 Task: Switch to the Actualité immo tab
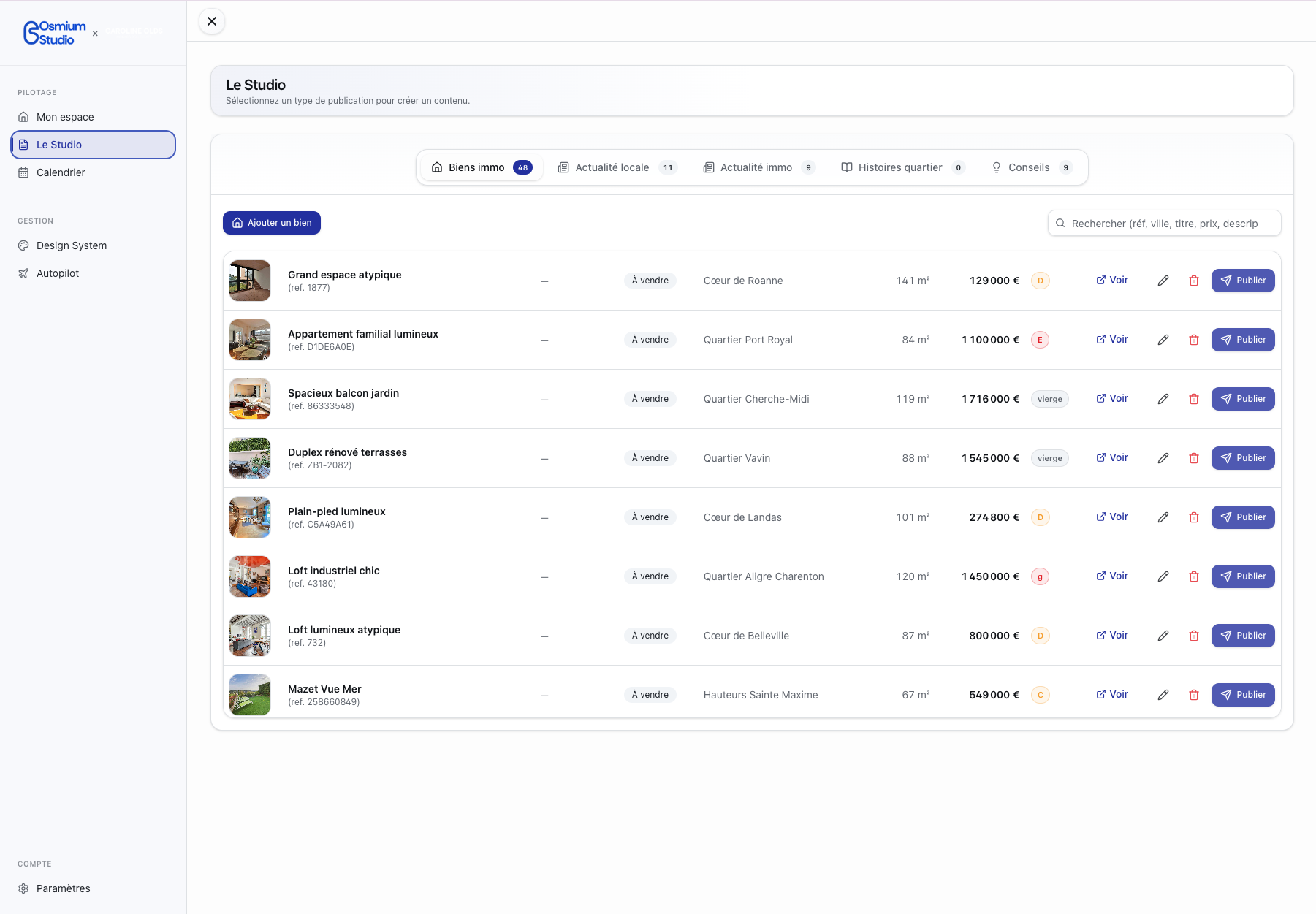click(x=759, y=167)
